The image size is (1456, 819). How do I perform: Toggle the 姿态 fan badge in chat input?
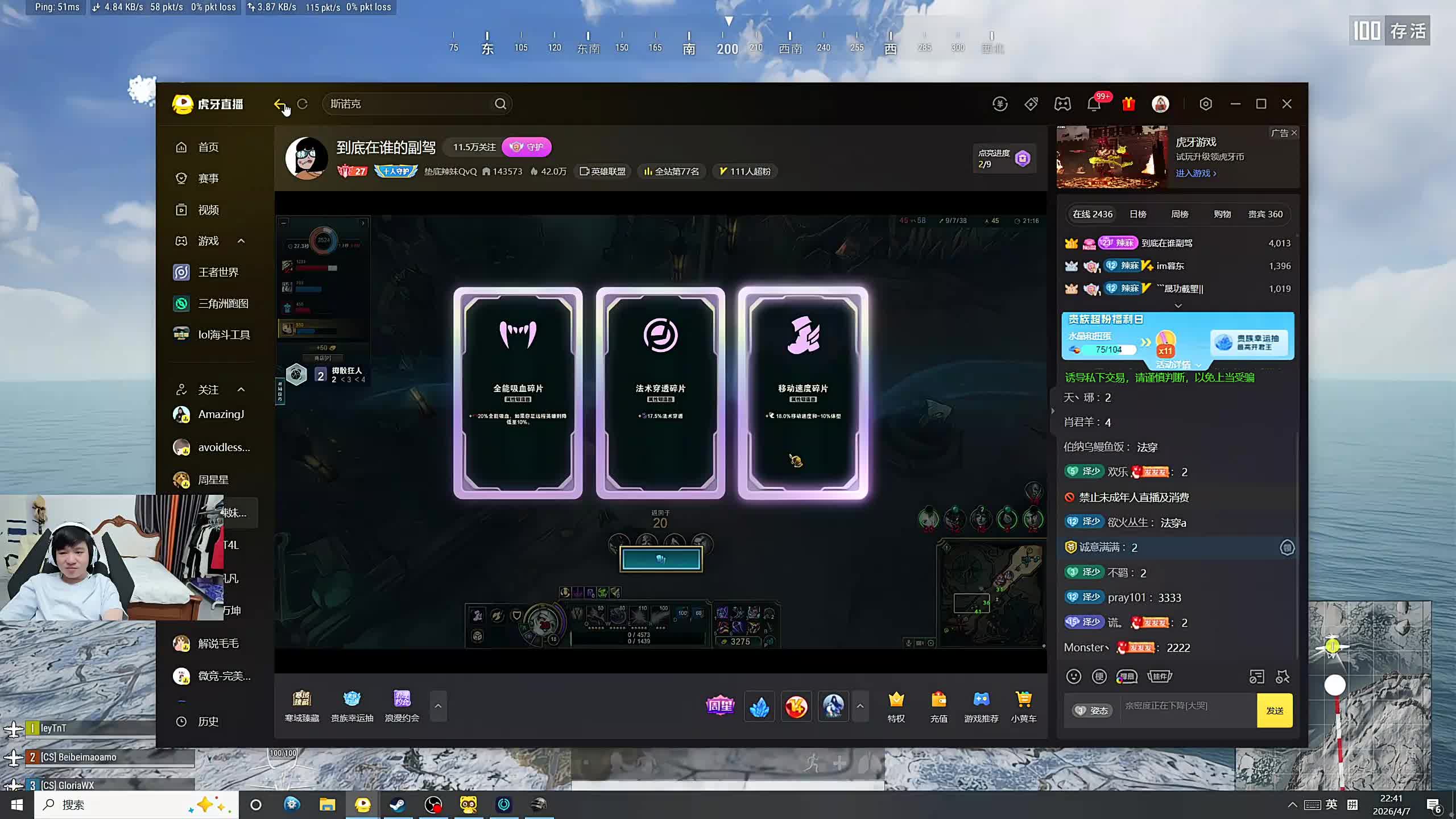(1092, 710)
